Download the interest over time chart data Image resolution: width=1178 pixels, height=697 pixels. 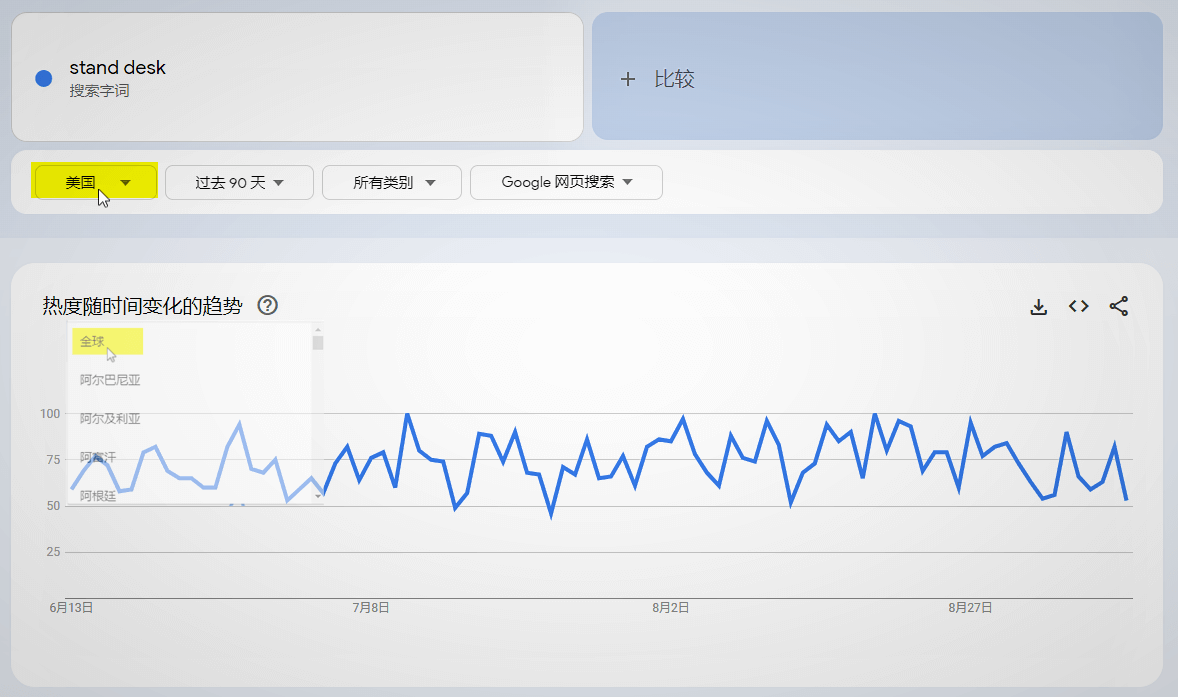pyautogui.click(x=1038, y=306)
